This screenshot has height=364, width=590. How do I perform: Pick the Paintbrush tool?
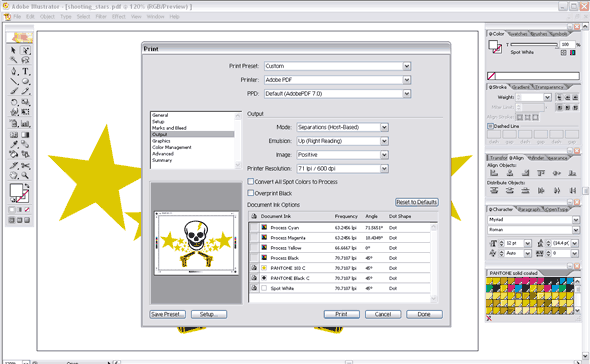point(14,91)
